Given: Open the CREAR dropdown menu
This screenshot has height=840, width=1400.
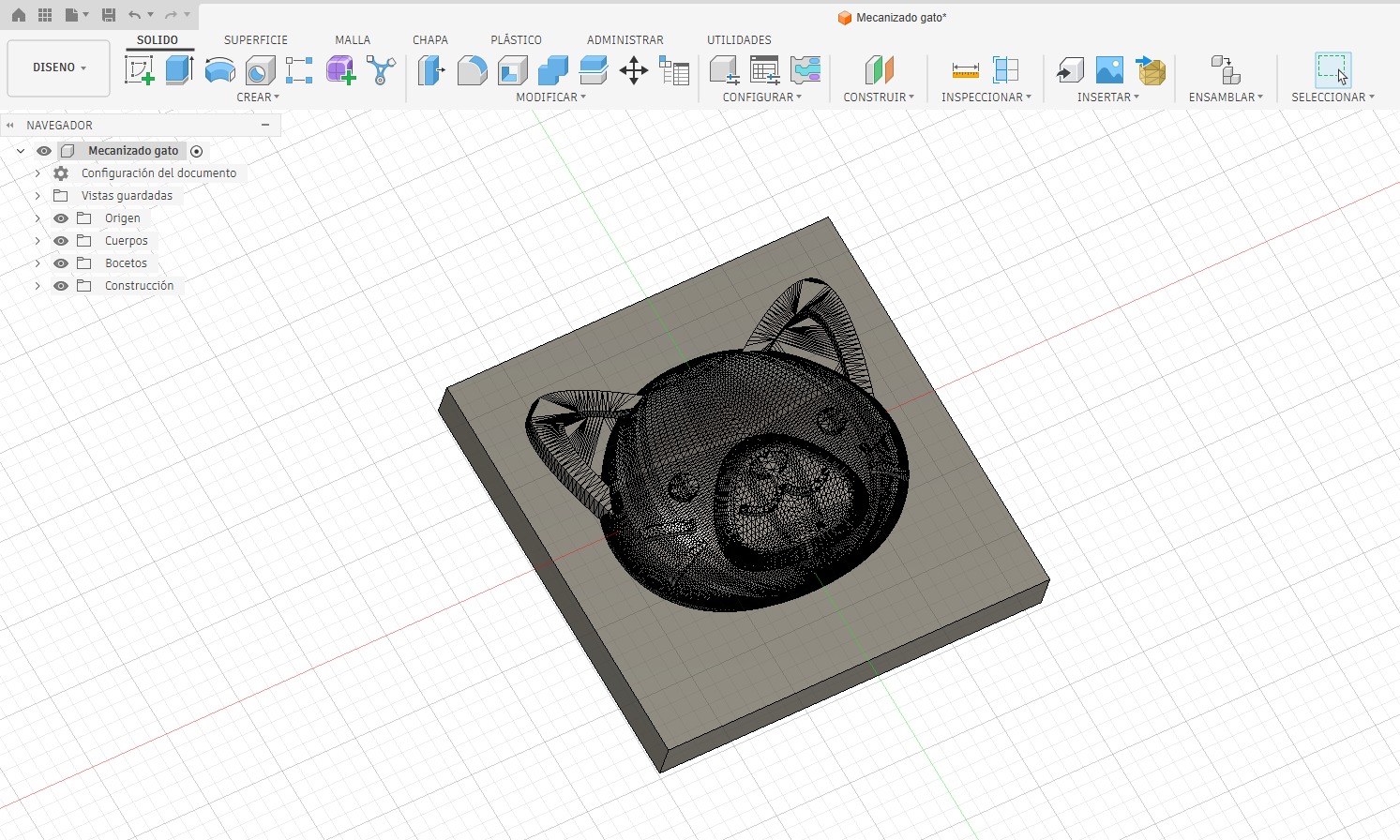Looking at the screenshot, I should tap(258, 97).
